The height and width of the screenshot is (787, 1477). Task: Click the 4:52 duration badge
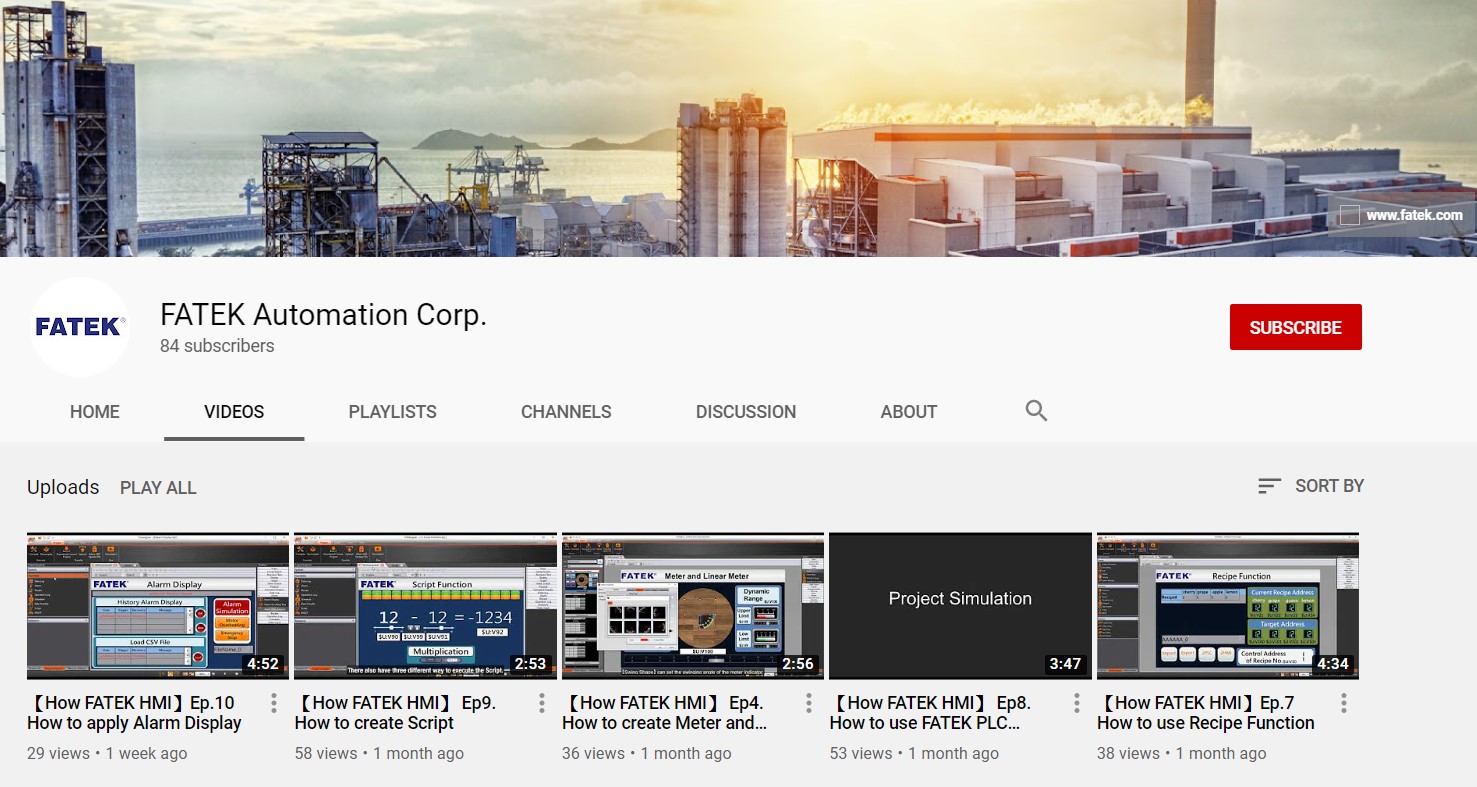263,664
